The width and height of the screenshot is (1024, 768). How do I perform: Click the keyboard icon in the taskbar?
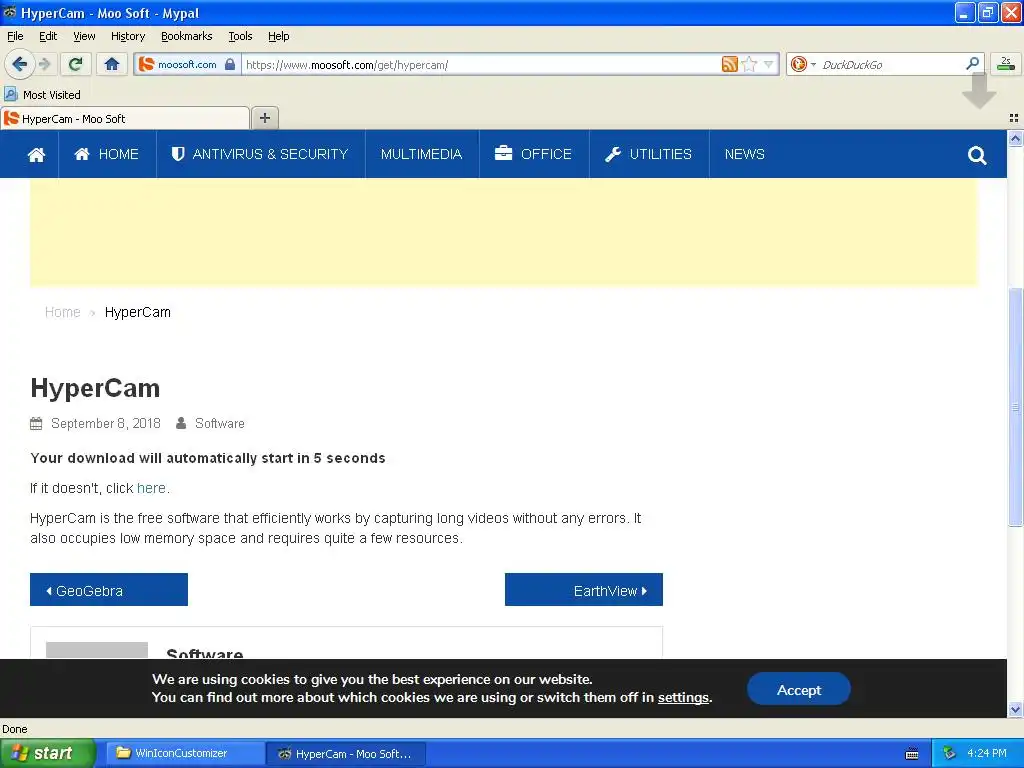tap(912, 754)
